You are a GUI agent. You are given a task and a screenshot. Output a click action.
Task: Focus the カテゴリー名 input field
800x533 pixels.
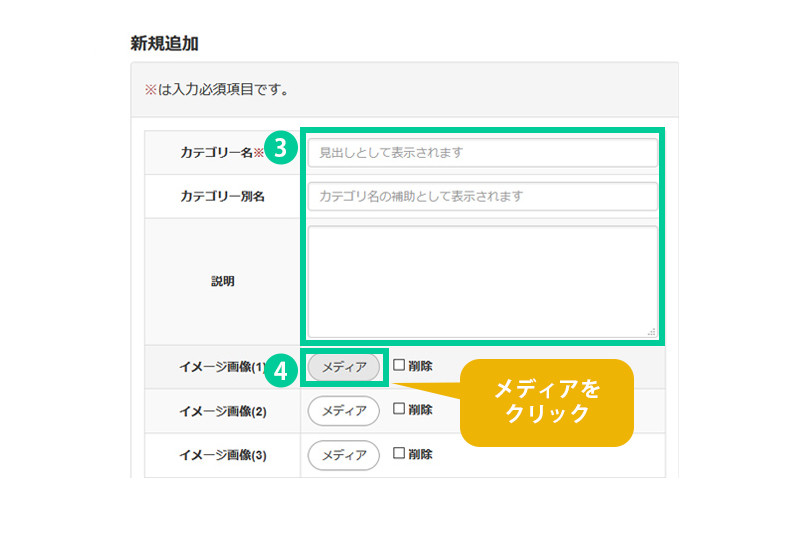(x=482, y=153)
